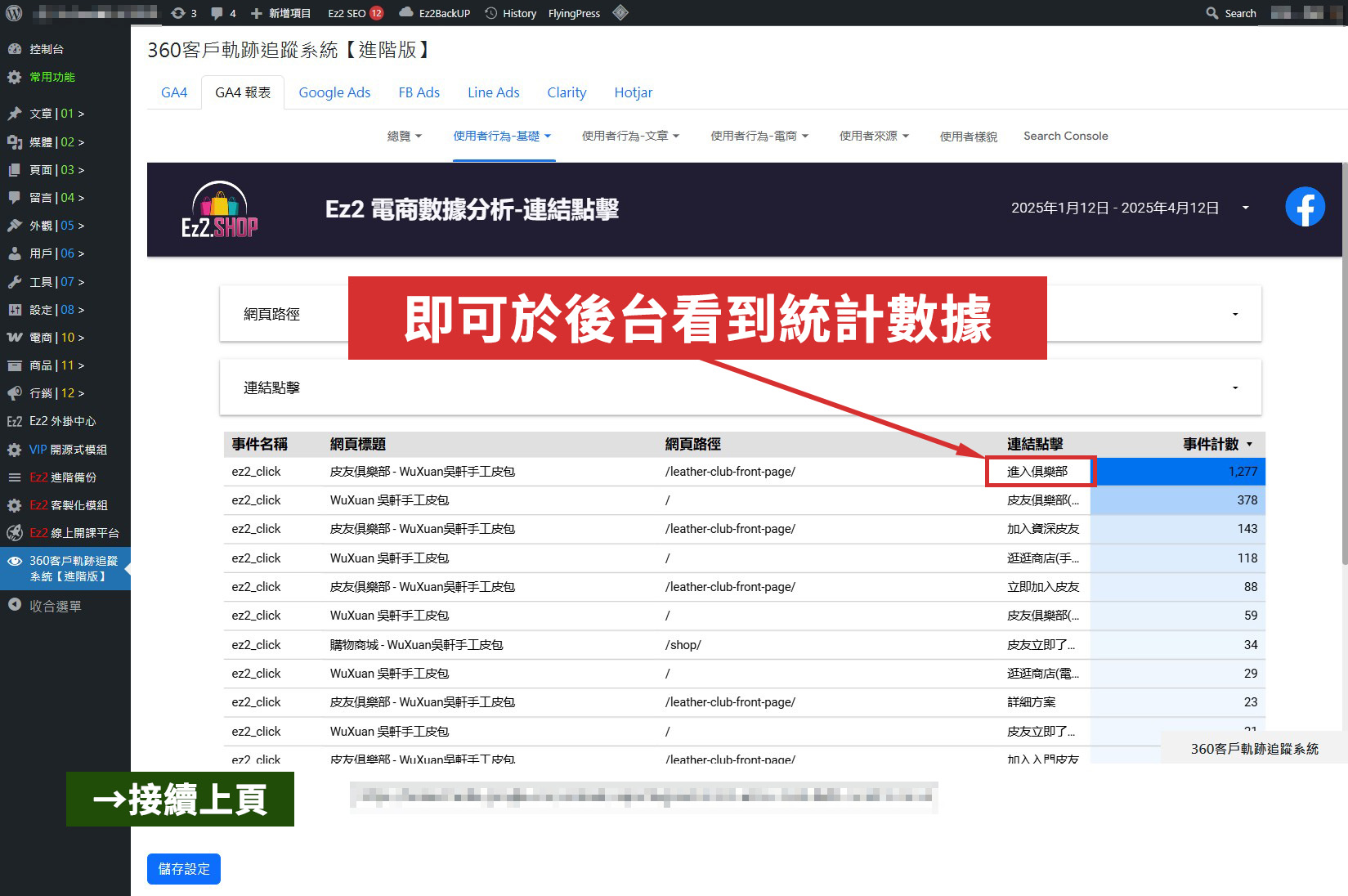Expand the 使用者行為-基礎 dropdown
Viewport: 1348px width, 896px height.
pyautogui.click(x=502, y=136)
